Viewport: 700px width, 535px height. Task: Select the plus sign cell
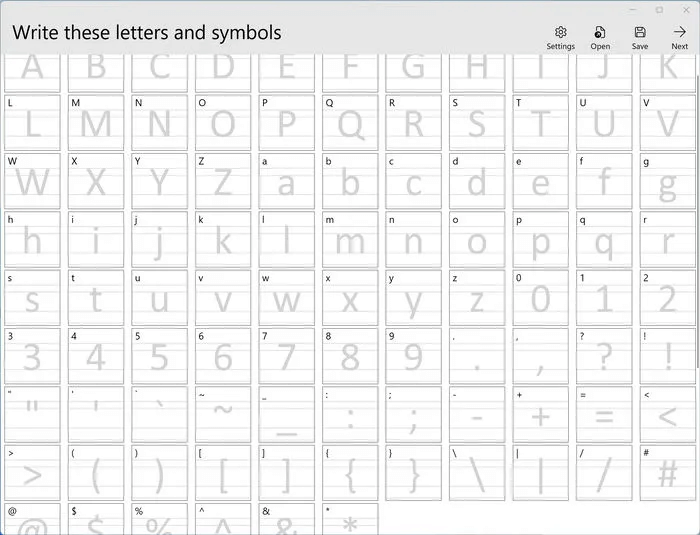tap(541, 414)
